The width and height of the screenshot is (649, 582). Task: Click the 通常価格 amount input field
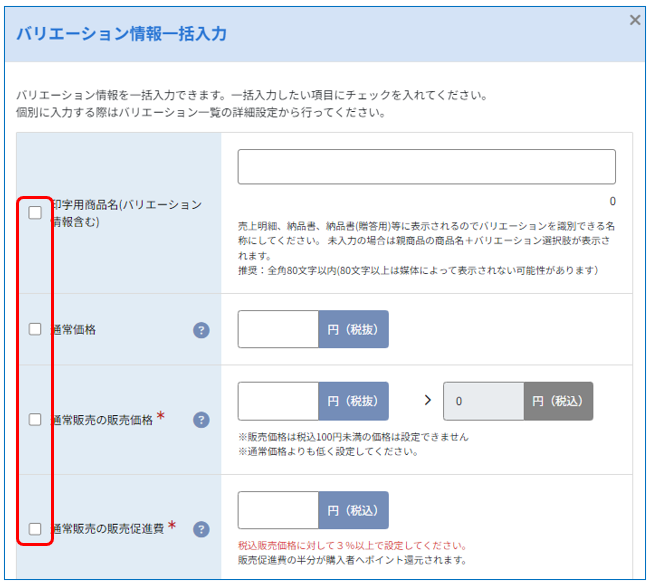point(278,329)
